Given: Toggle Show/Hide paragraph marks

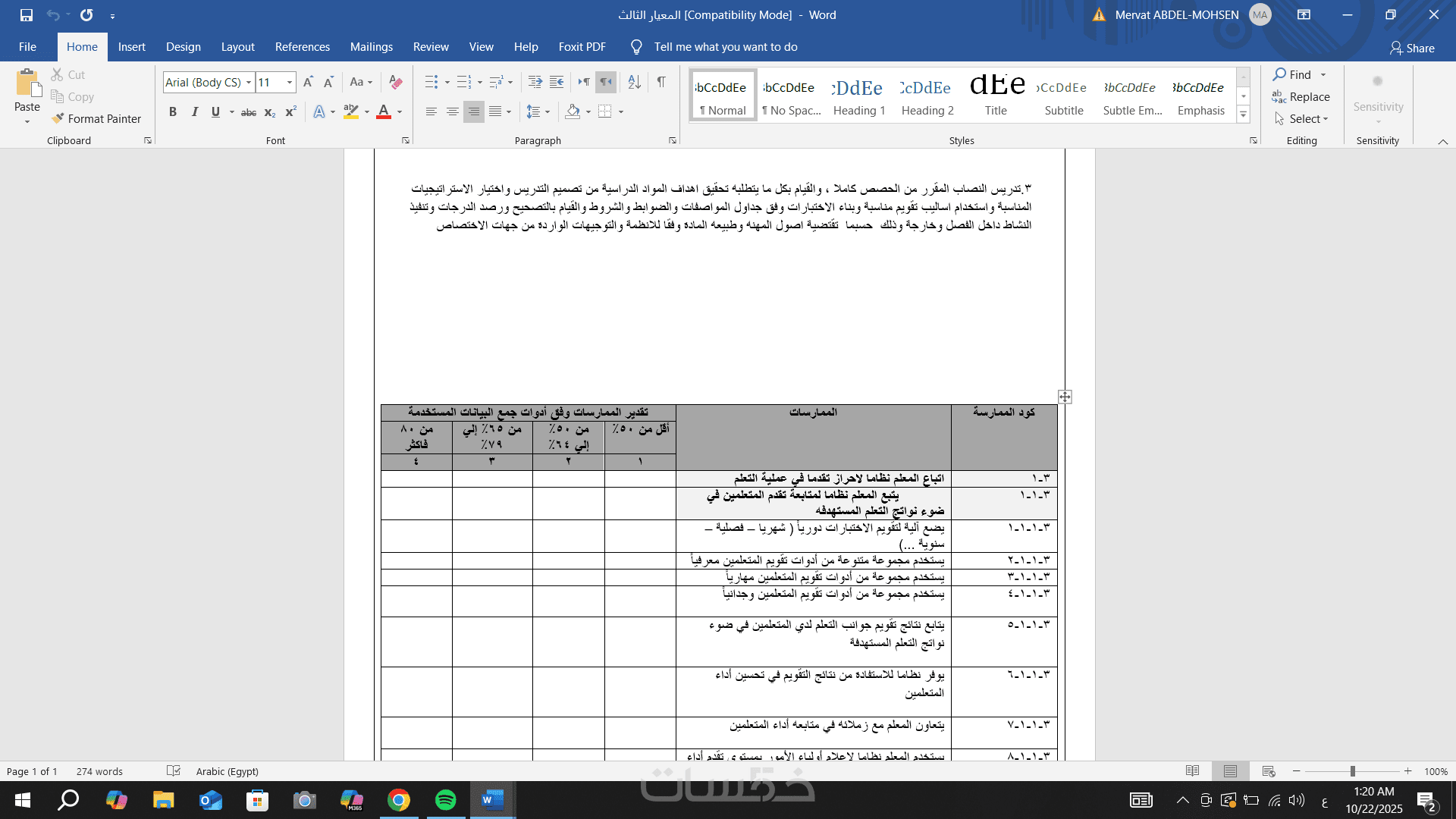Looking at the screenshot, I should [661, 82].
